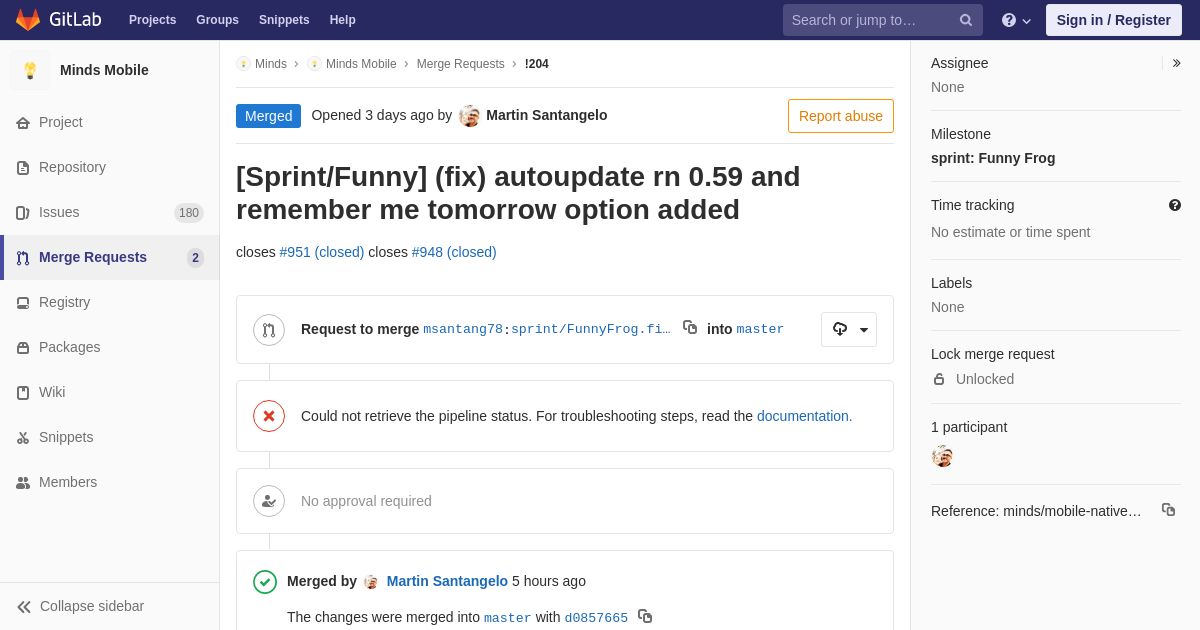Image resolution: width=1200 pixels, height=630 pixels.
Task: Open the Repository sidebar item
Action: (110, 168)
